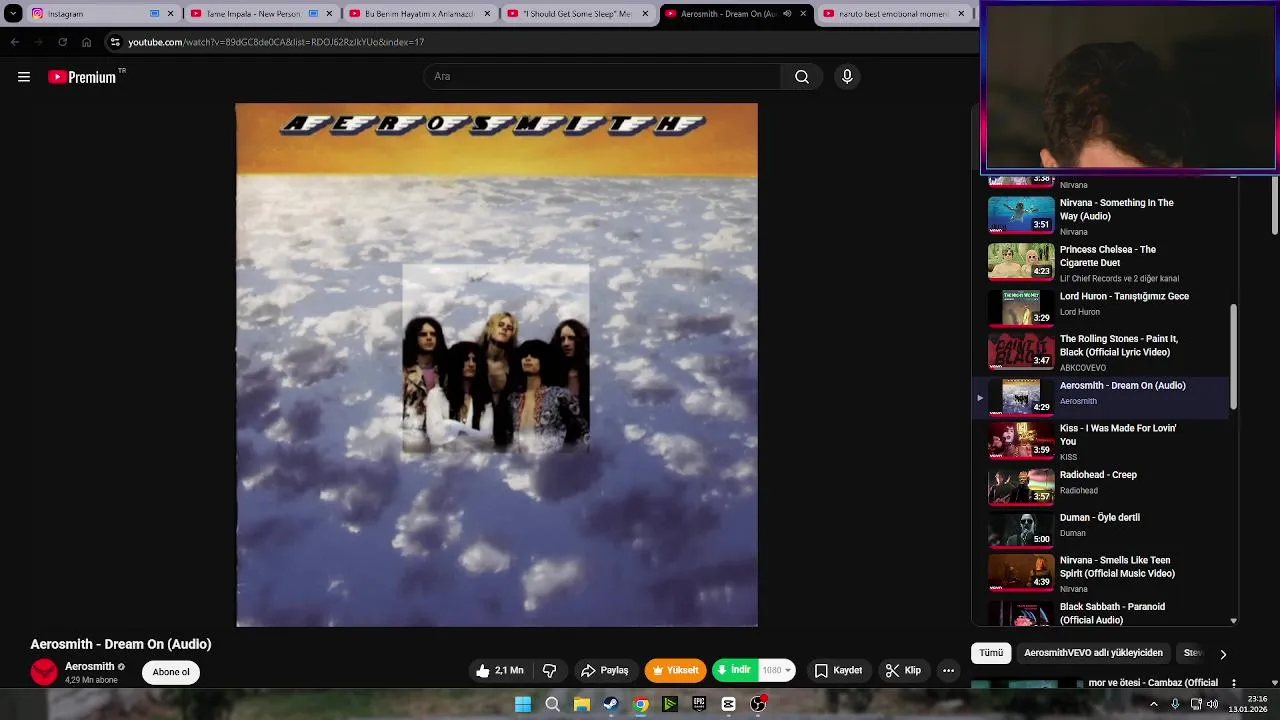Image resolution: width=1280 pixels, height=720 pixels.
Task: Play The Rolling Stones - Paint It, Black
Action: coord(1100,352)
